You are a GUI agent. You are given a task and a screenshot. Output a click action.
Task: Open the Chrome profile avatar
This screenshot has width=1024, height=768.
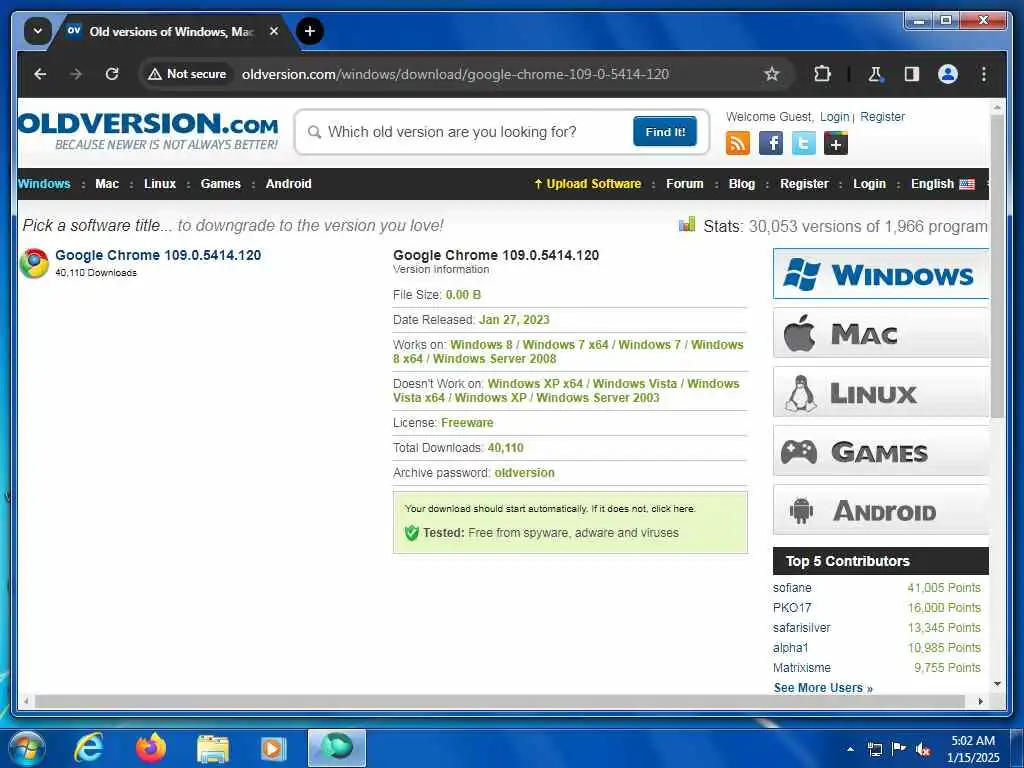948,74
